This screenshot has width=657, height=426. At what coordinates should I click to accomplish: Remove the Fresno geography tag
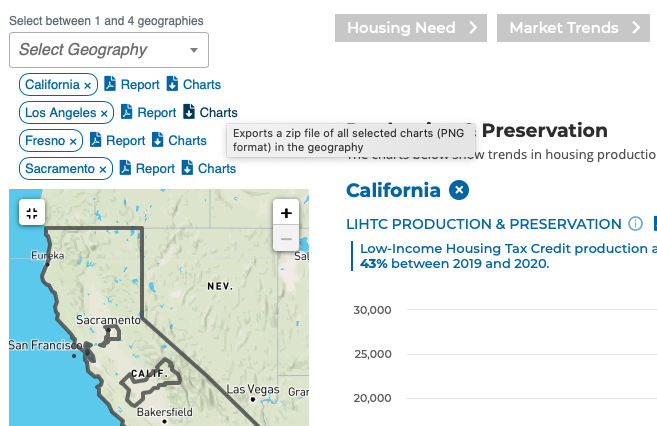point(73,142)
